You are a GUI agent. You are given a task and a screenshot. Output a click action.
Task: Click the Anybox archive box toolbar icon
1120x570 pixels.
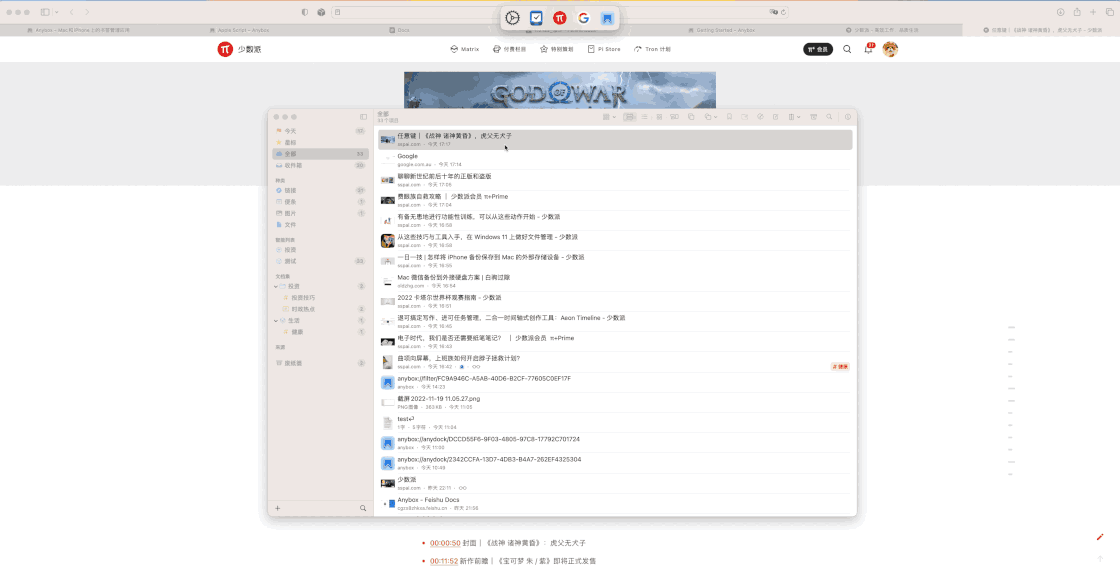tap(814, 116)
